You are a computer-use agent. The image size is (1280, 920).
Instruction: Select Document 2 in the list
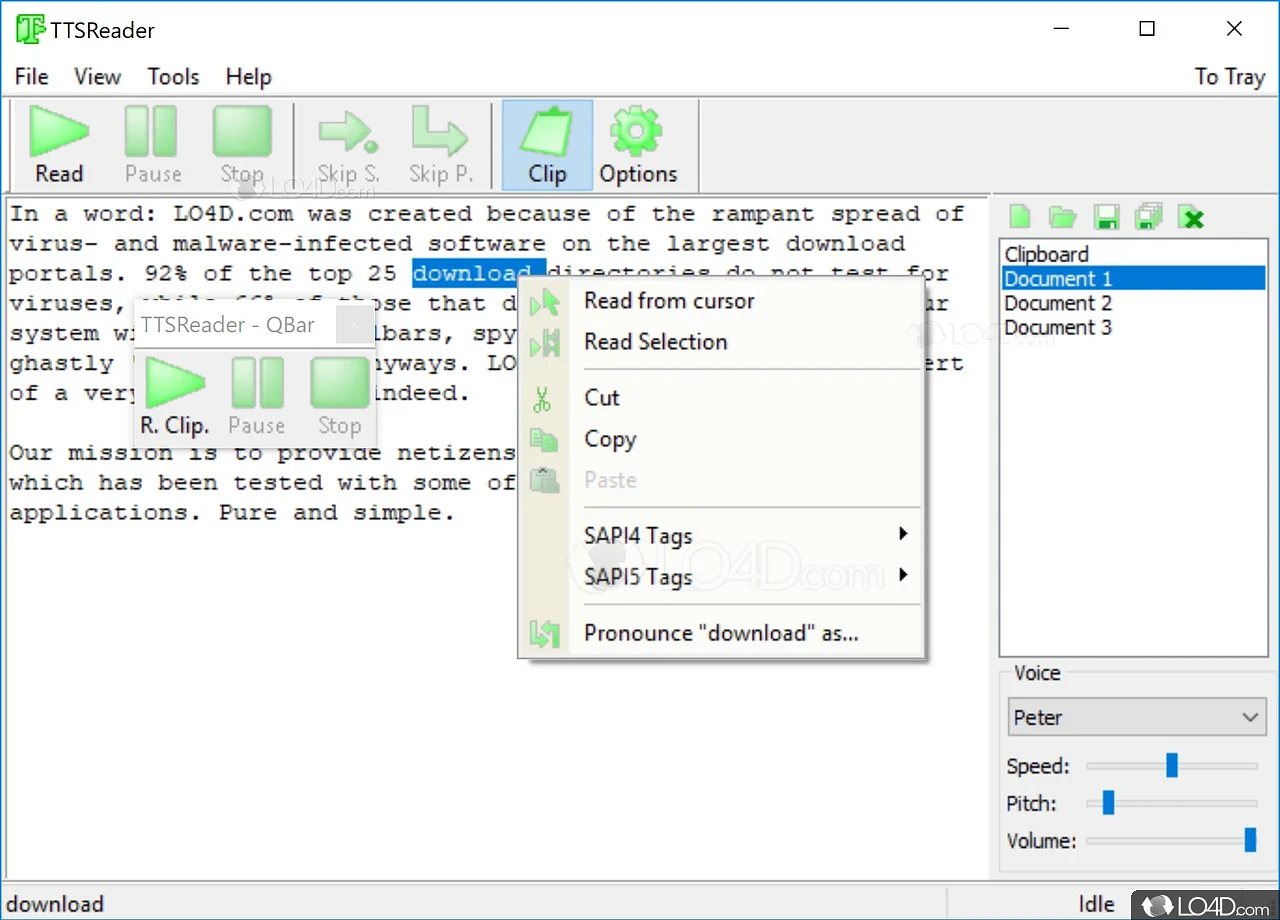(1058, 303)
